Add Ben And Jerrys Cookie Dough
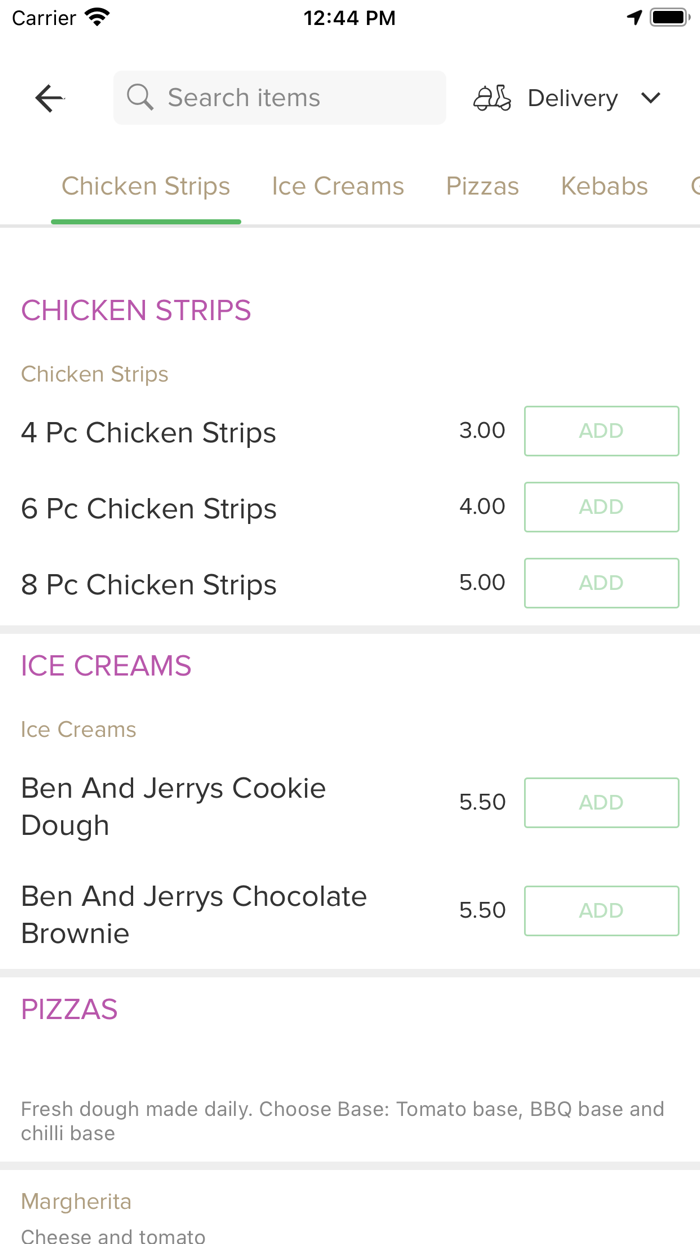Screen dimensions: 700x1244 (x=601, y=803)
